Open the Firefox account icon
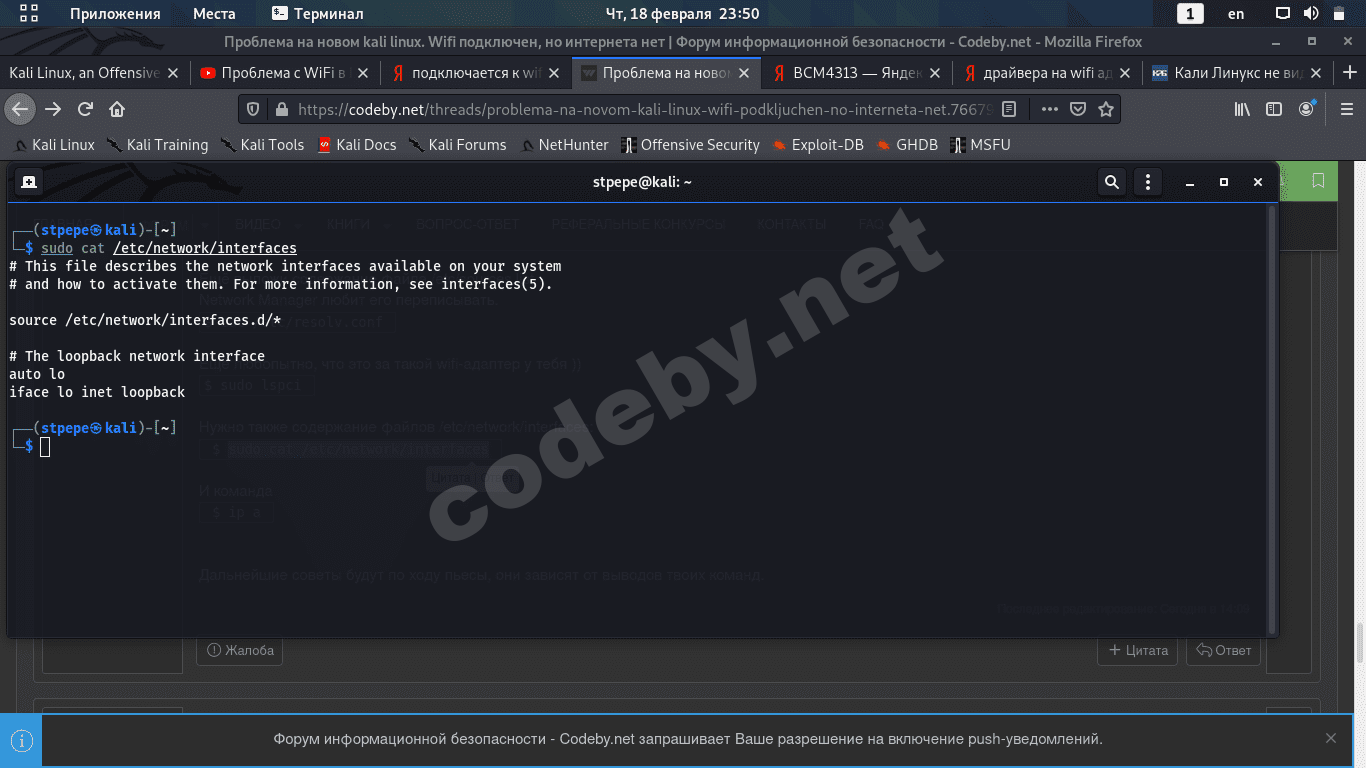The width and height of the screenshot is (1366, 768). click(x=1306, y=109)
